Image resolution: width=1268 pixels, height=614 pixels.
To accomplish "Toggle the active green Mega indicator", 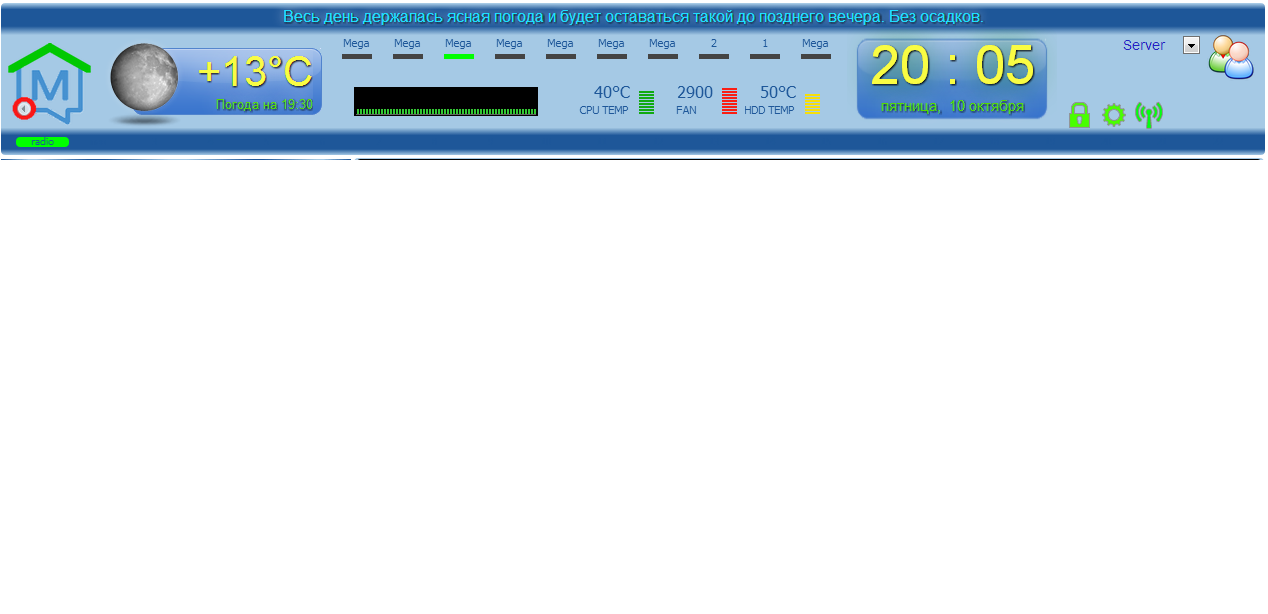I will pyautogui.click(x=459, y=56).
